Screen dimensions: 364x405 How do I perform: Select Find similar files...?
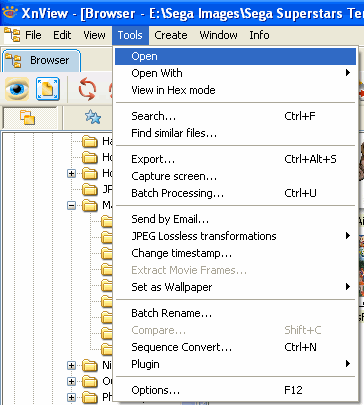(235, 133)
